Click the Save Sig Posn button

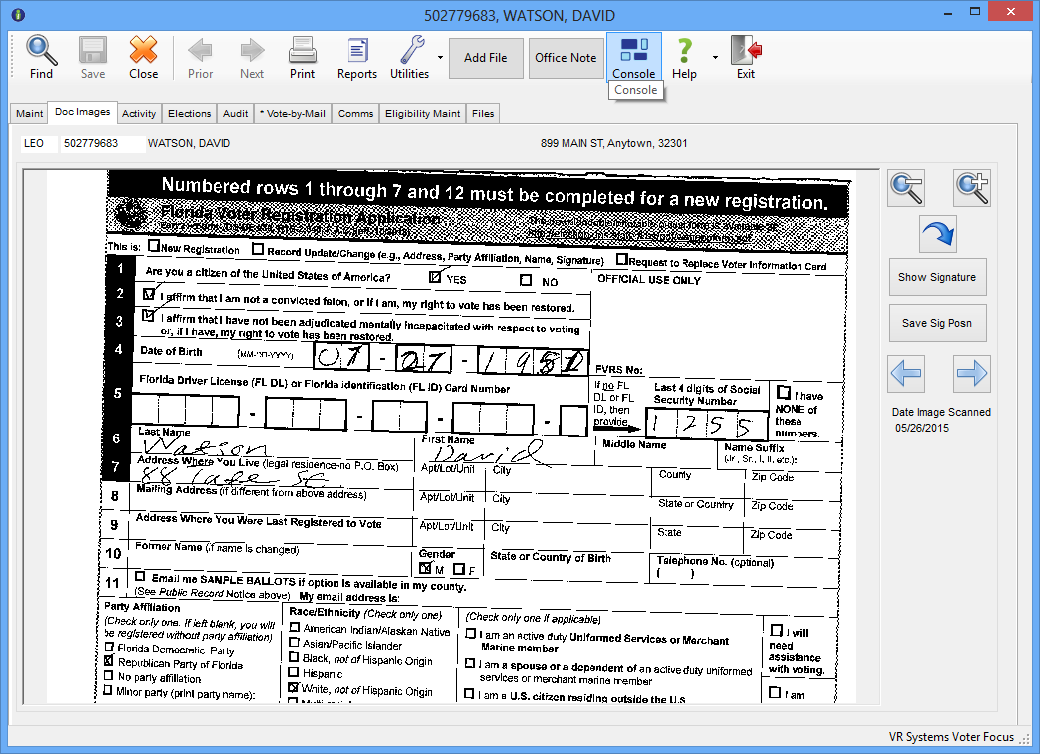point(937,323)
